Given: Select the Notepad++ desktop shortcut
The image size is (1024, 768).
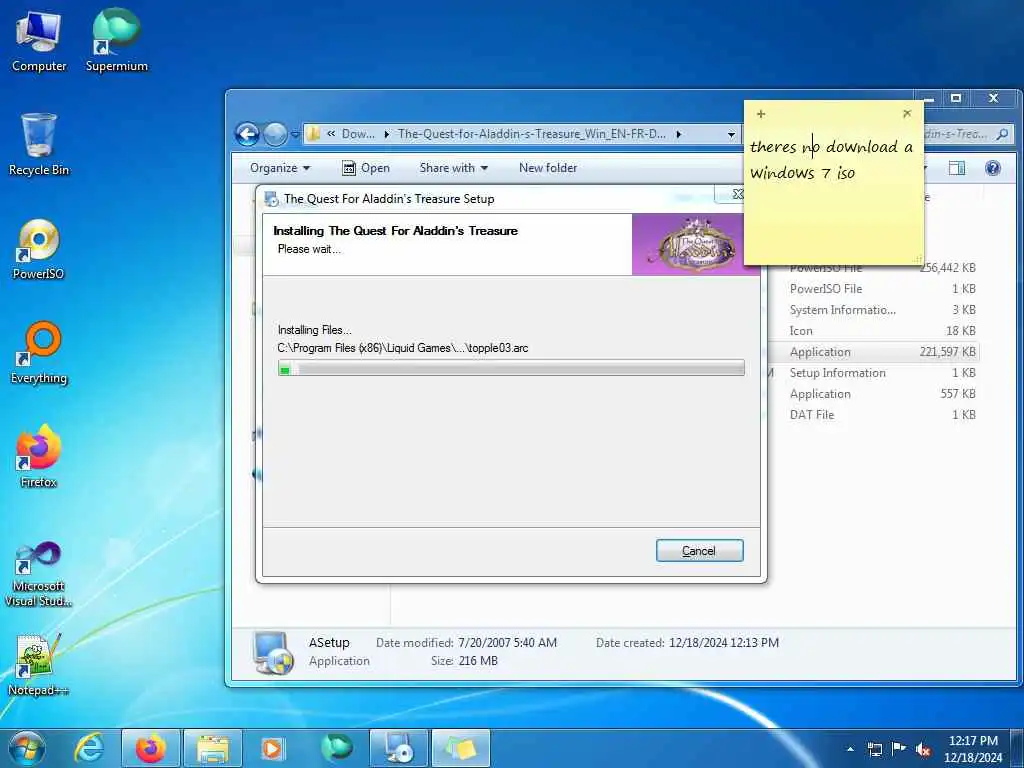Looking at the screenshot, I should [x=39, y=665].
